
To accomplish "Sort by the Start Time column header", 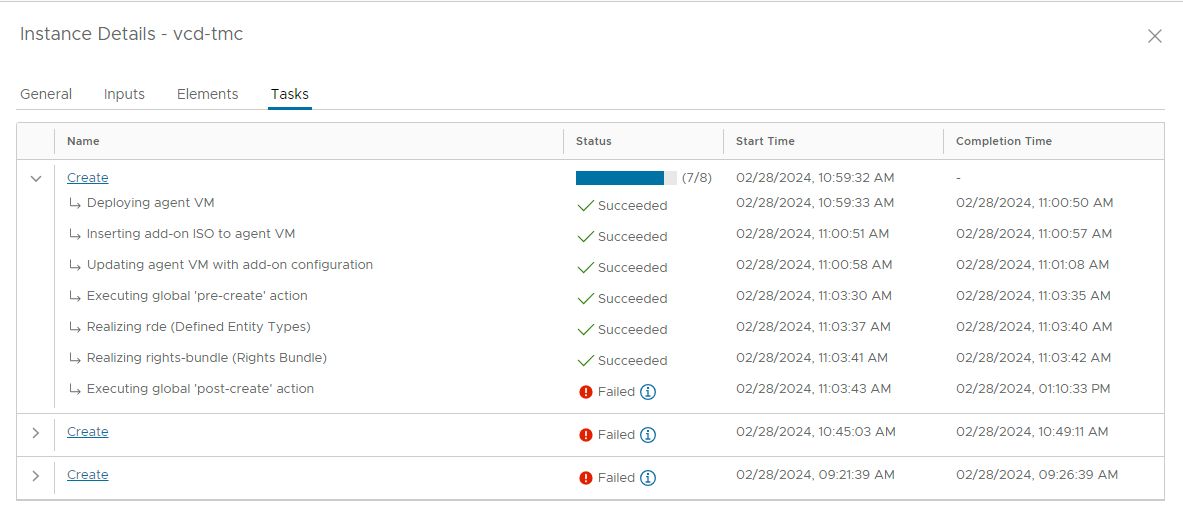I will coord(765,141).
